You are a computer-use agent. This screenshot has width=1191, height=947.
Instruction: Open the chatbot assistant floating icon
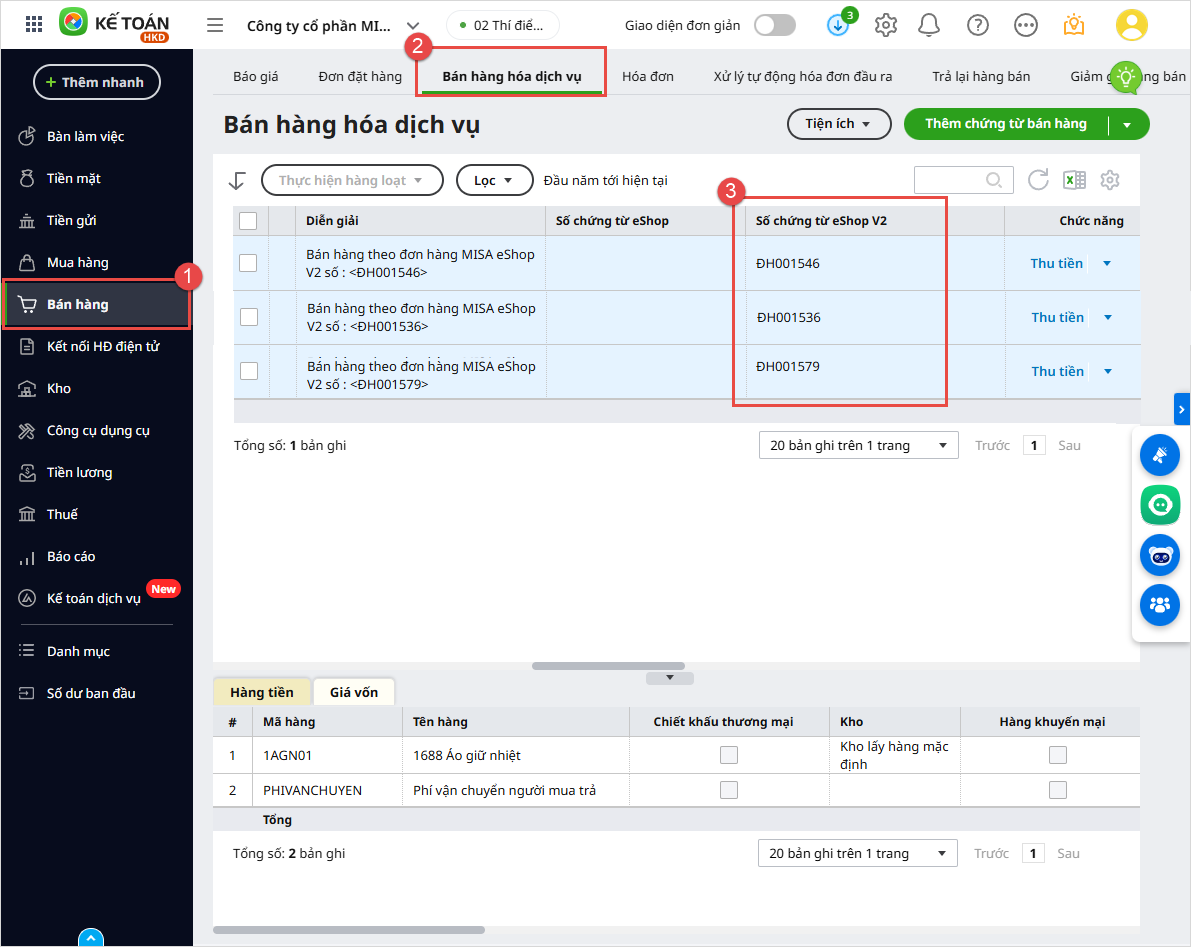[x=1160, y=554]
